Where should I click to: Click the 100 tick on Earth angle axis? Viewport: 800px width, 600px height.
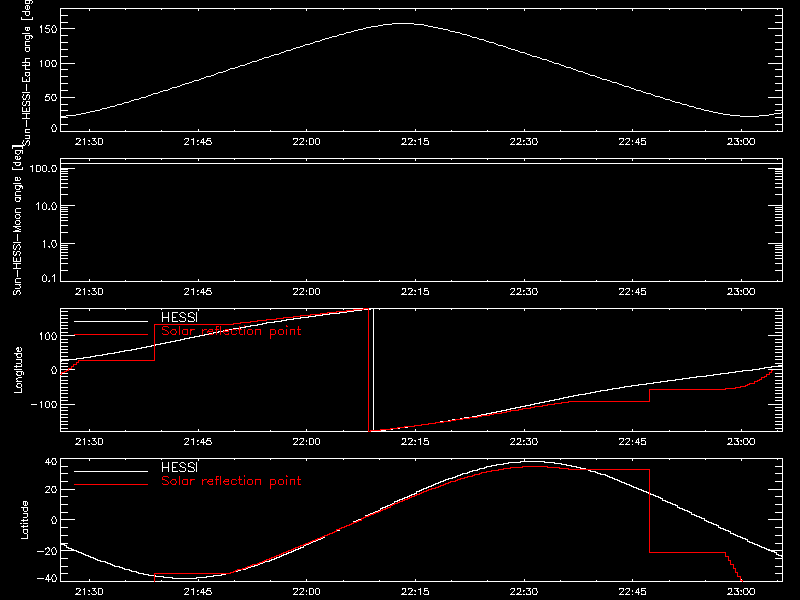click(49, 63)
